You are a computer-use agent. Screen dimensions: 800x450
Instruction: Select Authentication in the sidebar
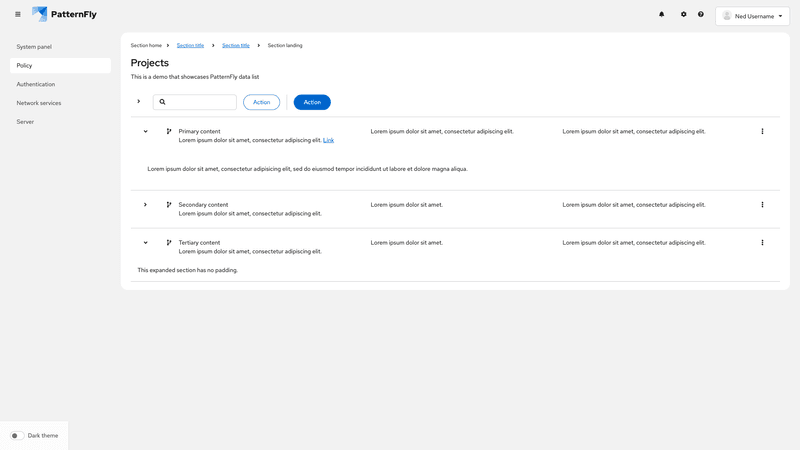[x=36, y=84]
